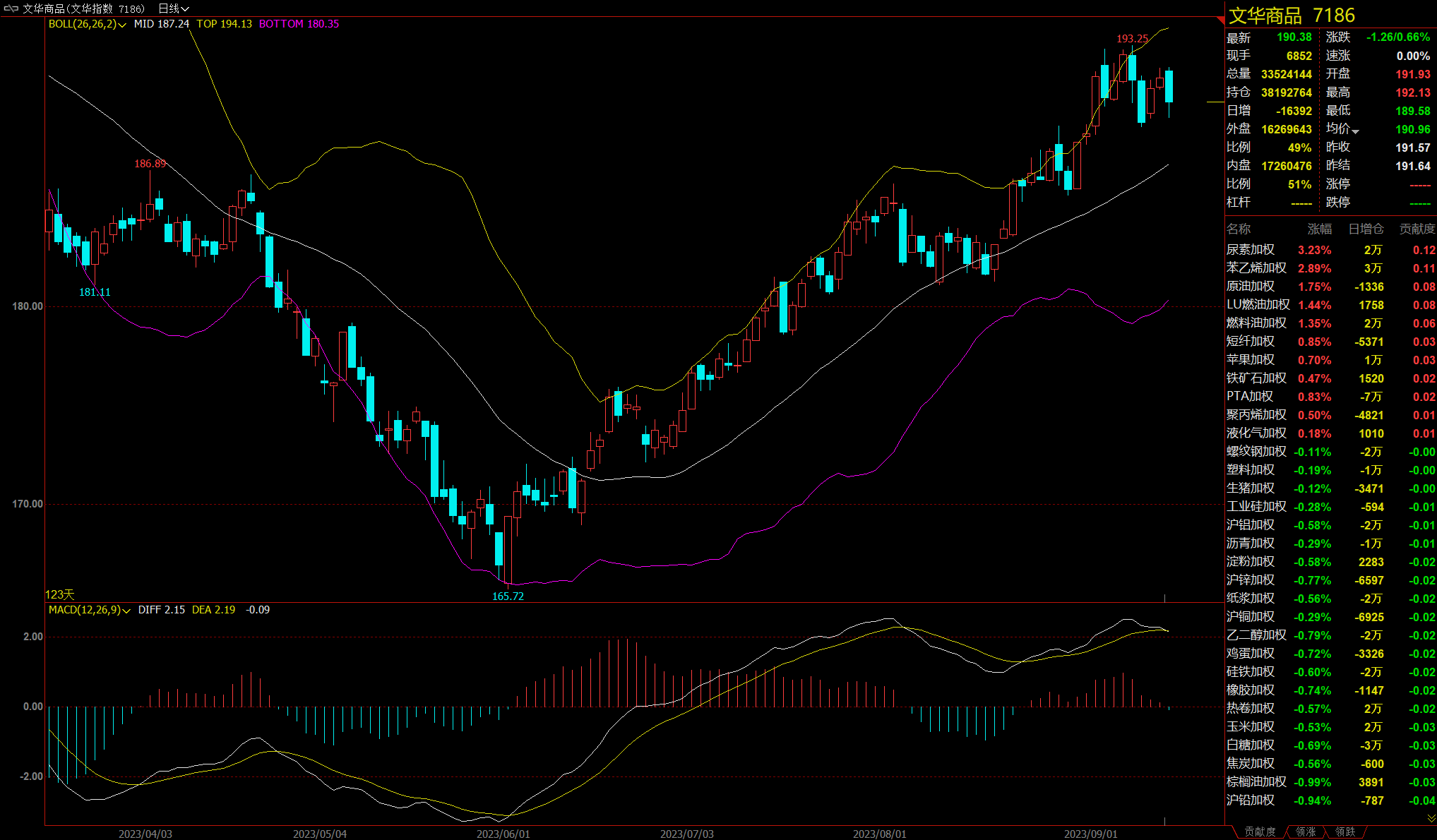Screen dimensions: 1437x840
Task: Select the 白糖加权 row
Action: coord(1331,745)
